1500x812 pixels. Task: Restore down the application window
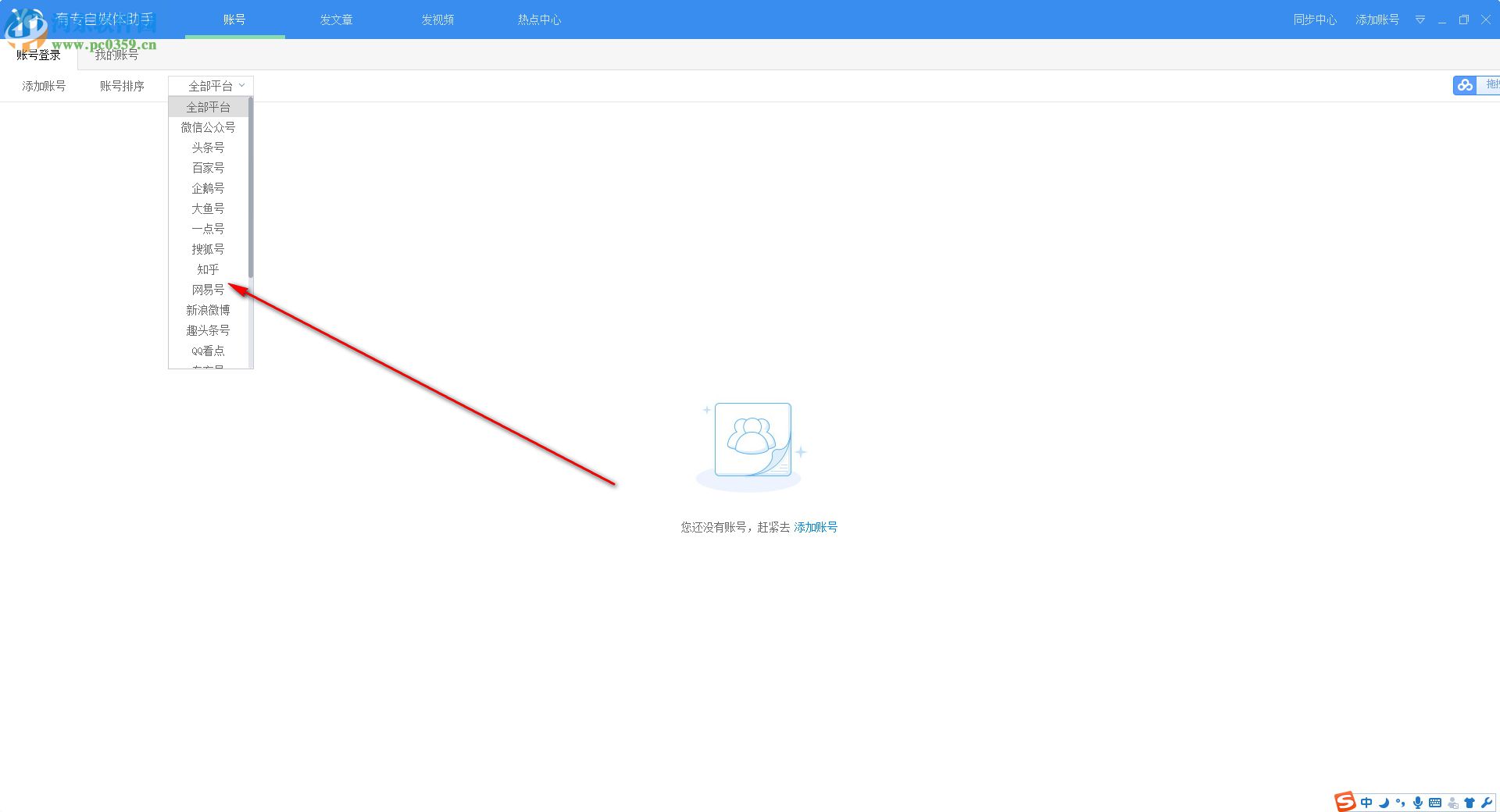[1464, 20]
